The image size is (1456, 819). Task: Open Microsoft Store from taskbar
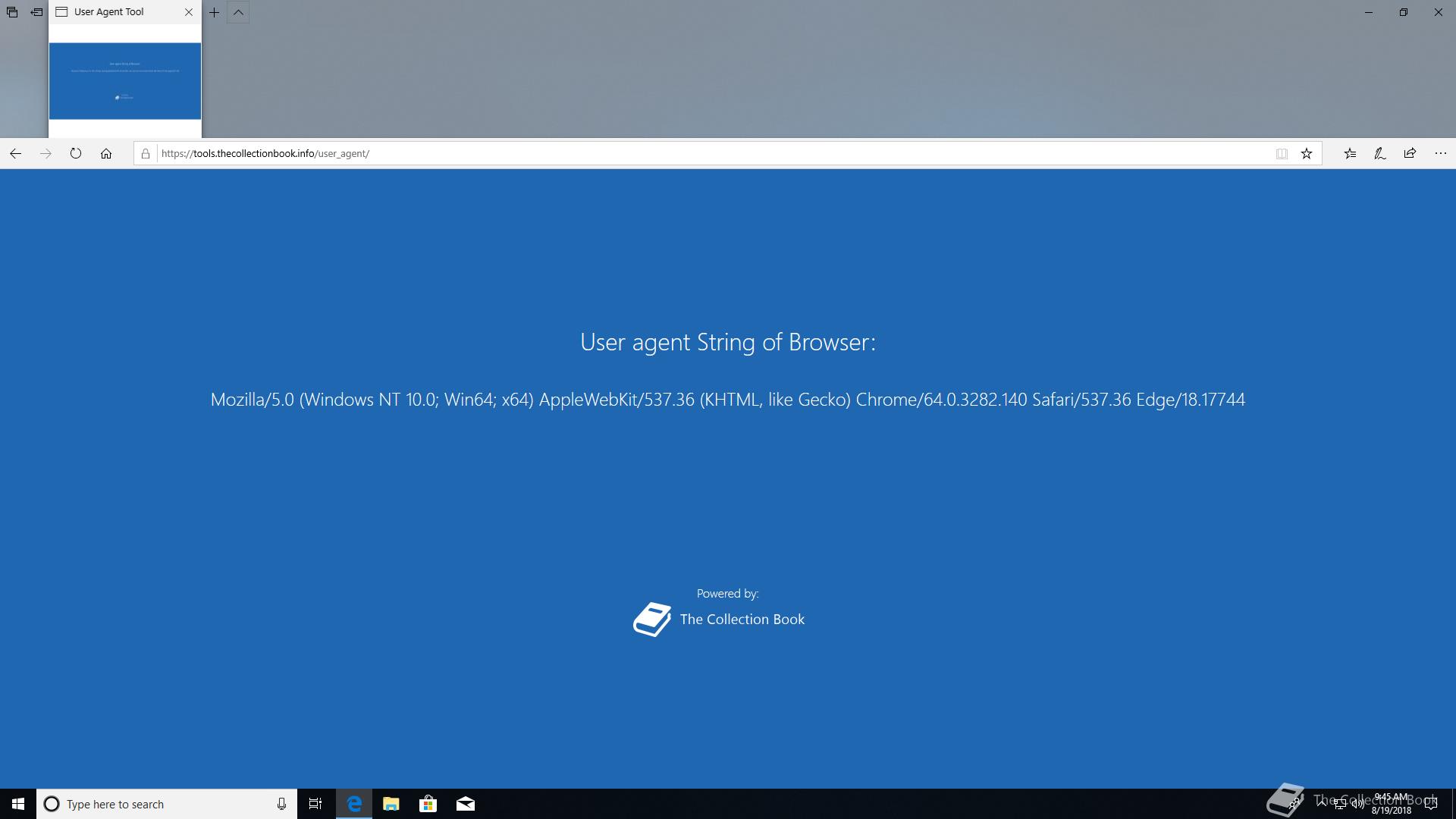[x=428, y=804]
